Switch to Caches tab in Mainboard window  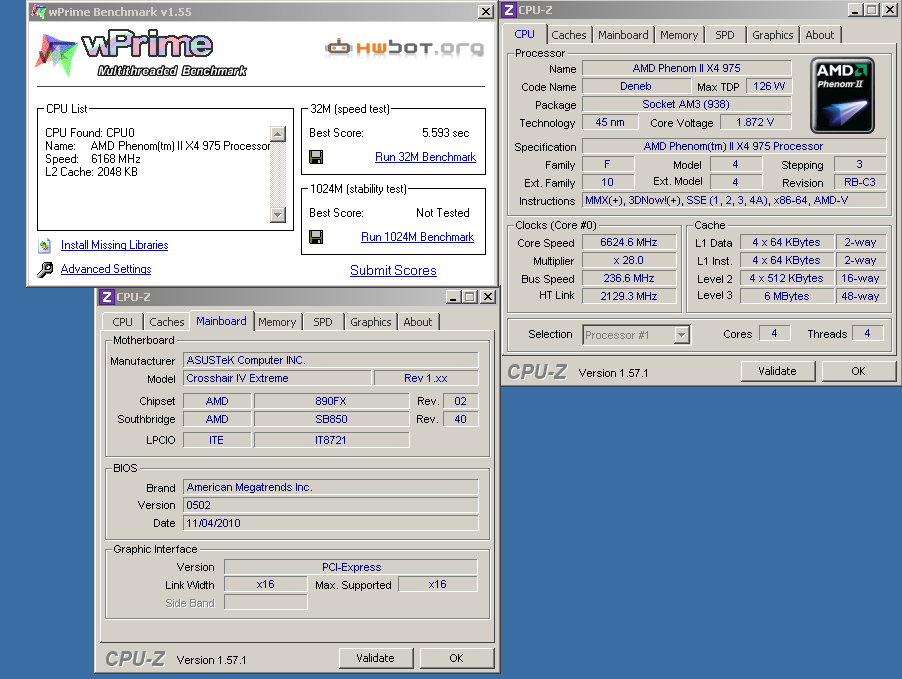(167, 322)
